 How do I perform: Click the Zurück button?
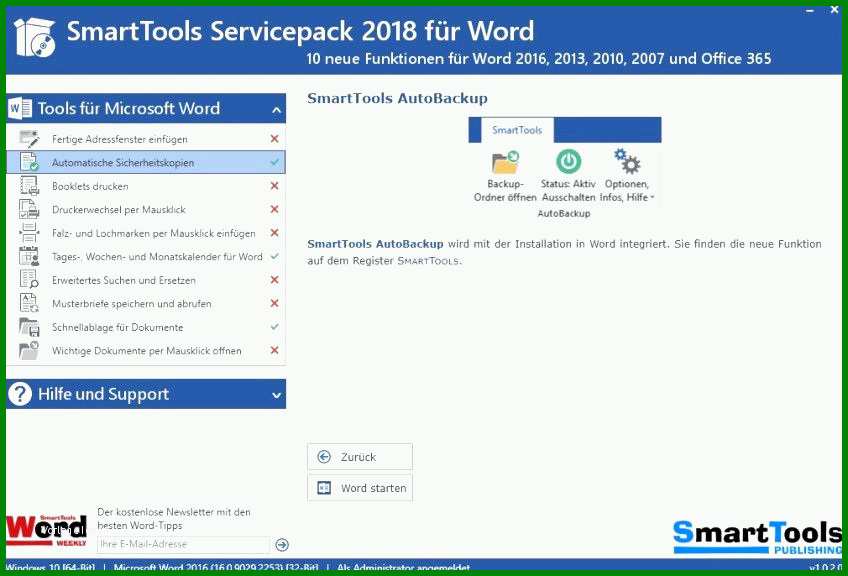tap(360, 457)
